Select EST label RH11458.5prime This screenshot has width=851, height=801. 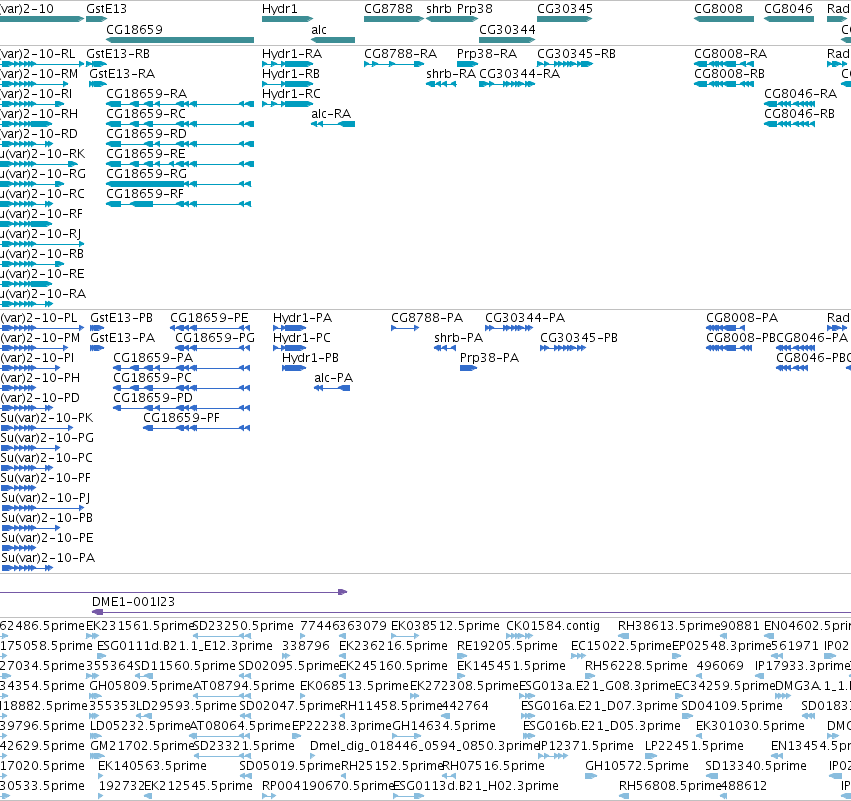click(392, 705)
